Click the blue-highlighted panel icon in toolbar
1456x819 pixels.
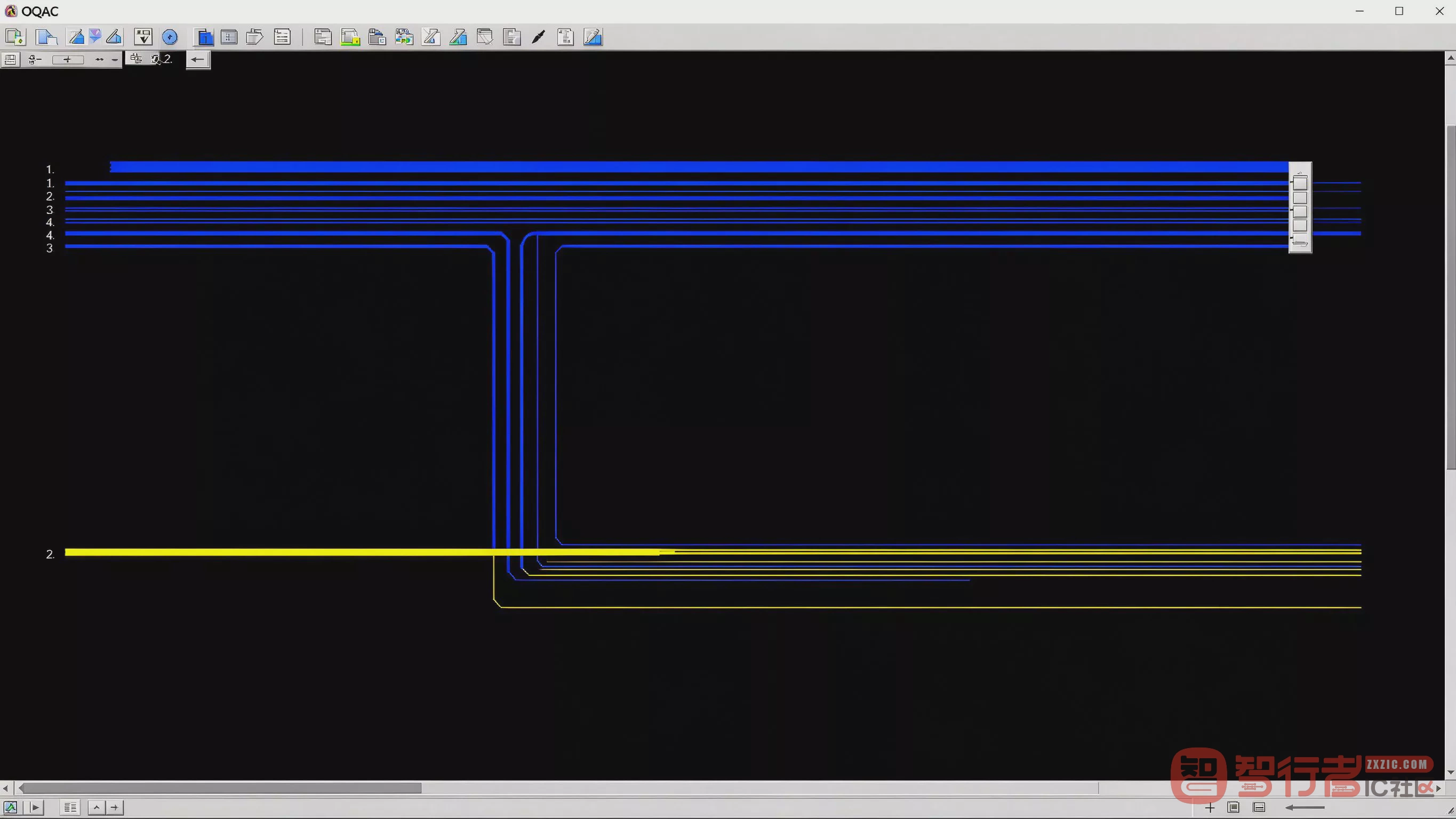click(x=204, y=37)
